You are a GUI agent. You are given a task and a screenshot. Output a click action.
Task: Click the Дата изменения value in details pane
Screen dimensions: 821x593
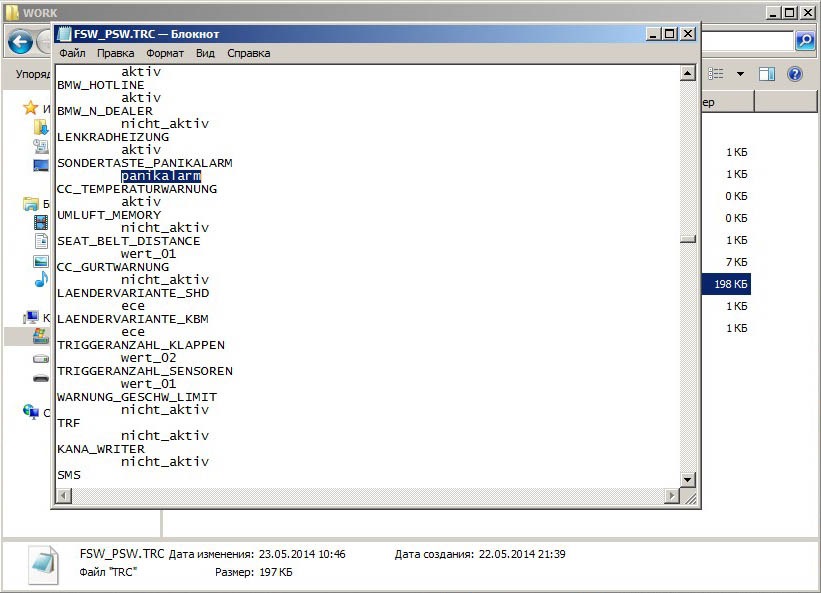(302, 554)
